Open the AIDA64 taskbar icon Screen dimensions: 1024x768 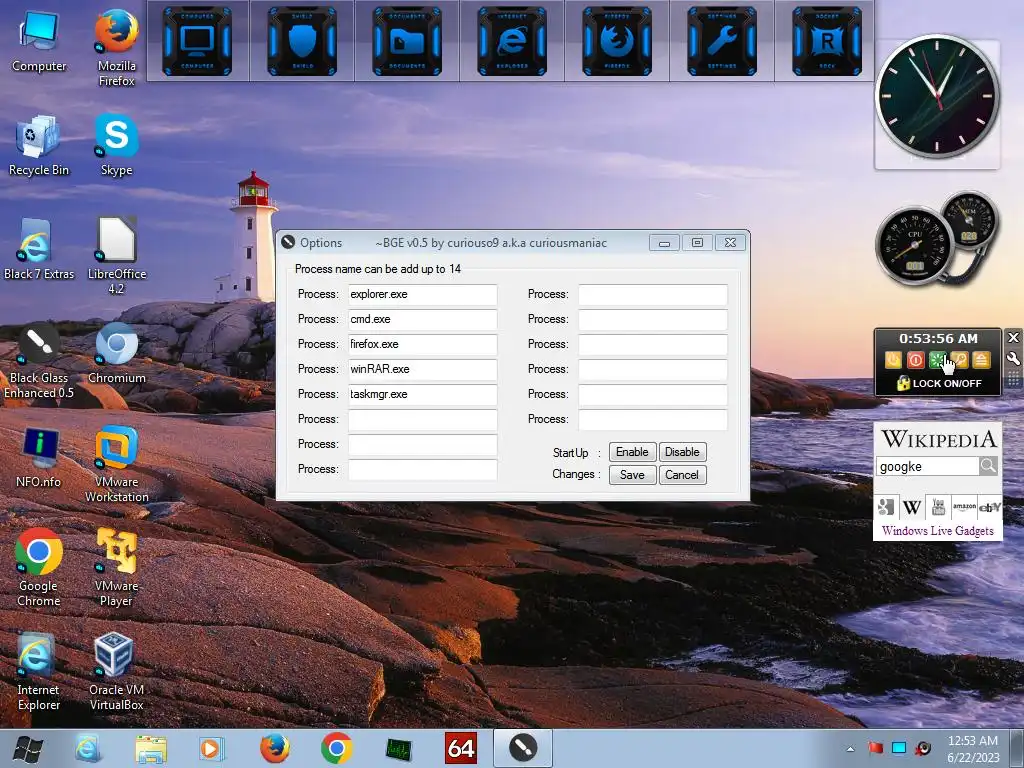(461, 748)
